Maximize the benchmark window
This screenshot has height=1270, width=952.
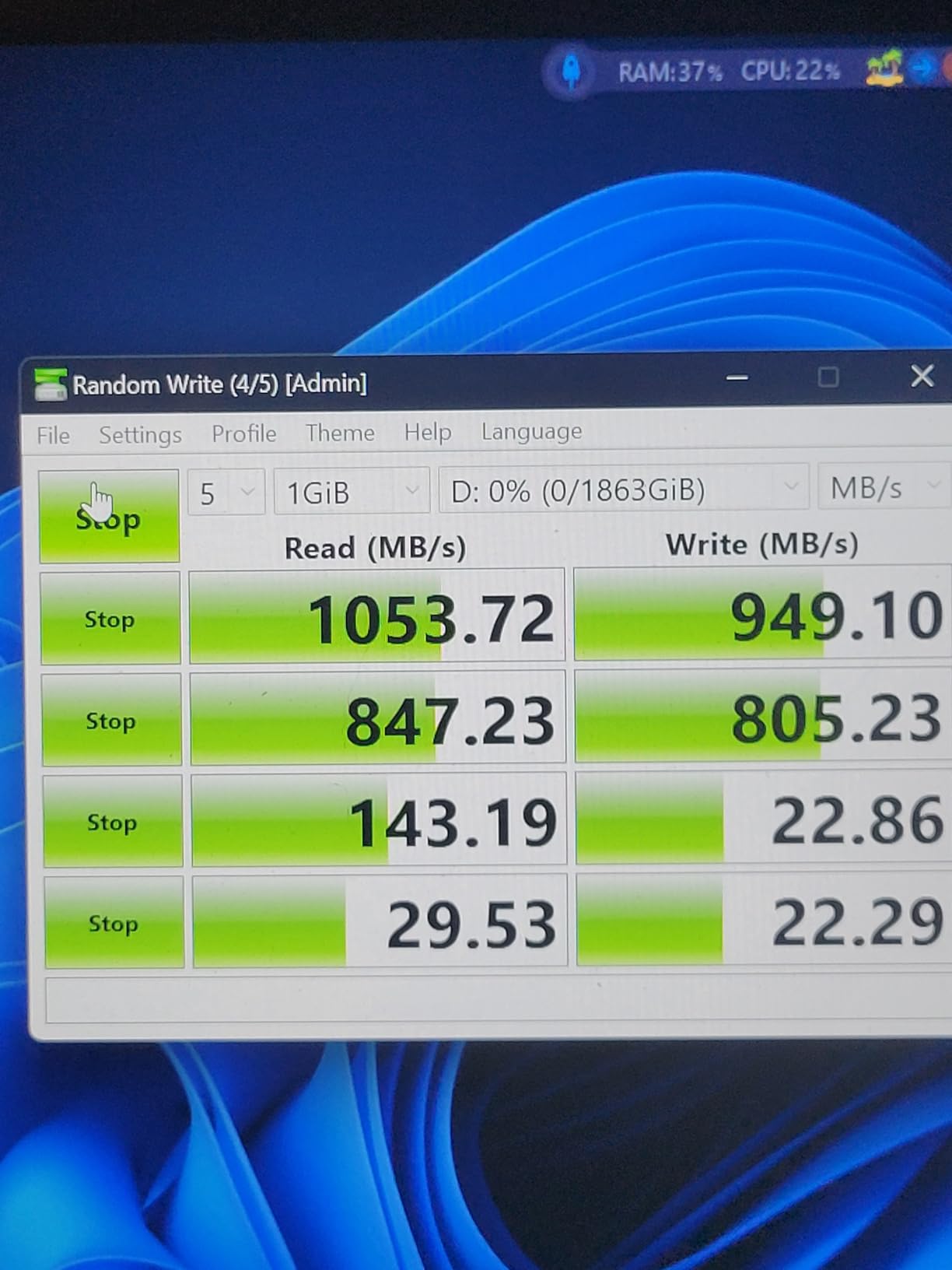828,377
